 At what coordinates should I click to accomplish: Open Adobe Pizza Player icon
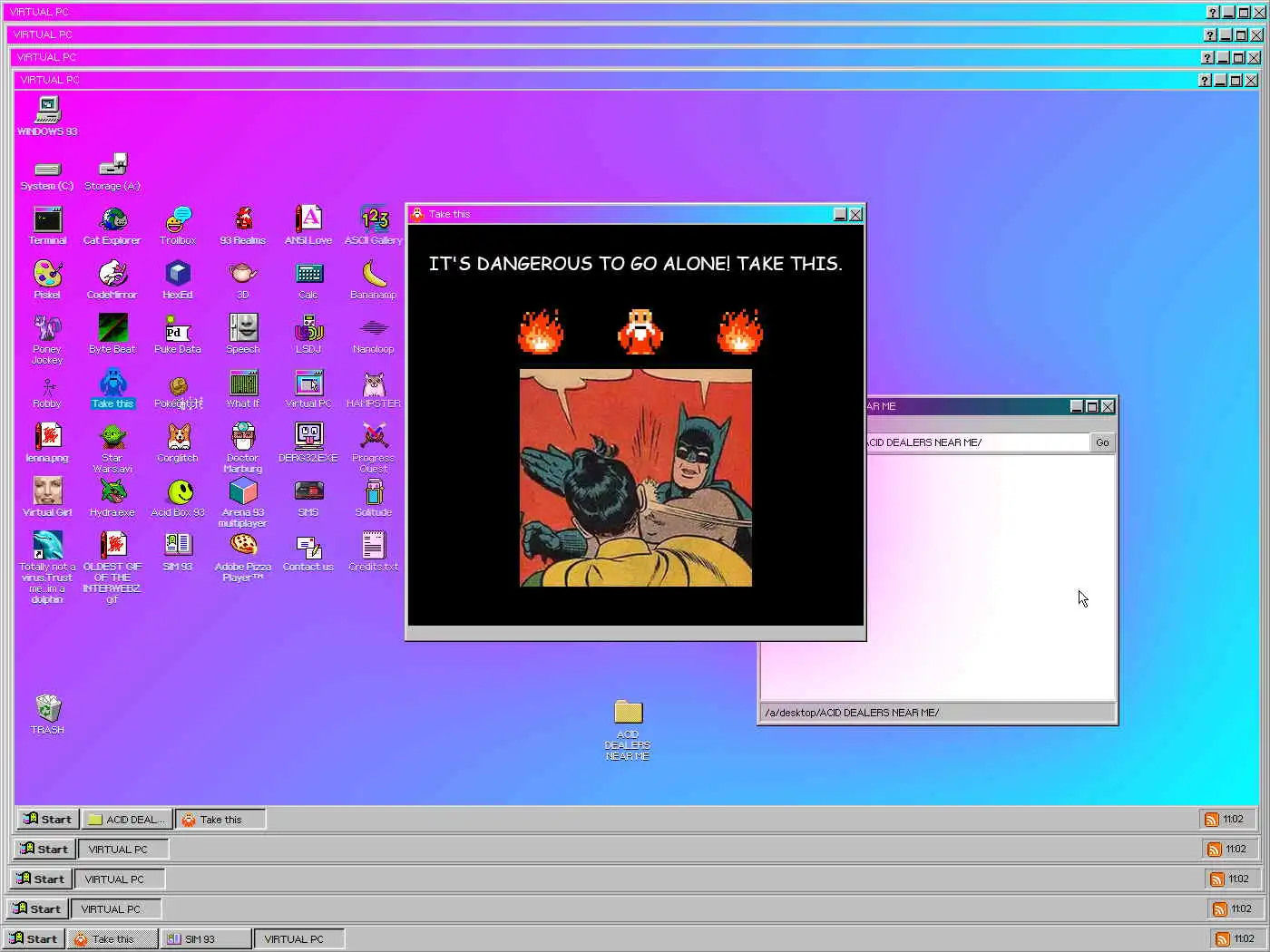pos(243,557)
